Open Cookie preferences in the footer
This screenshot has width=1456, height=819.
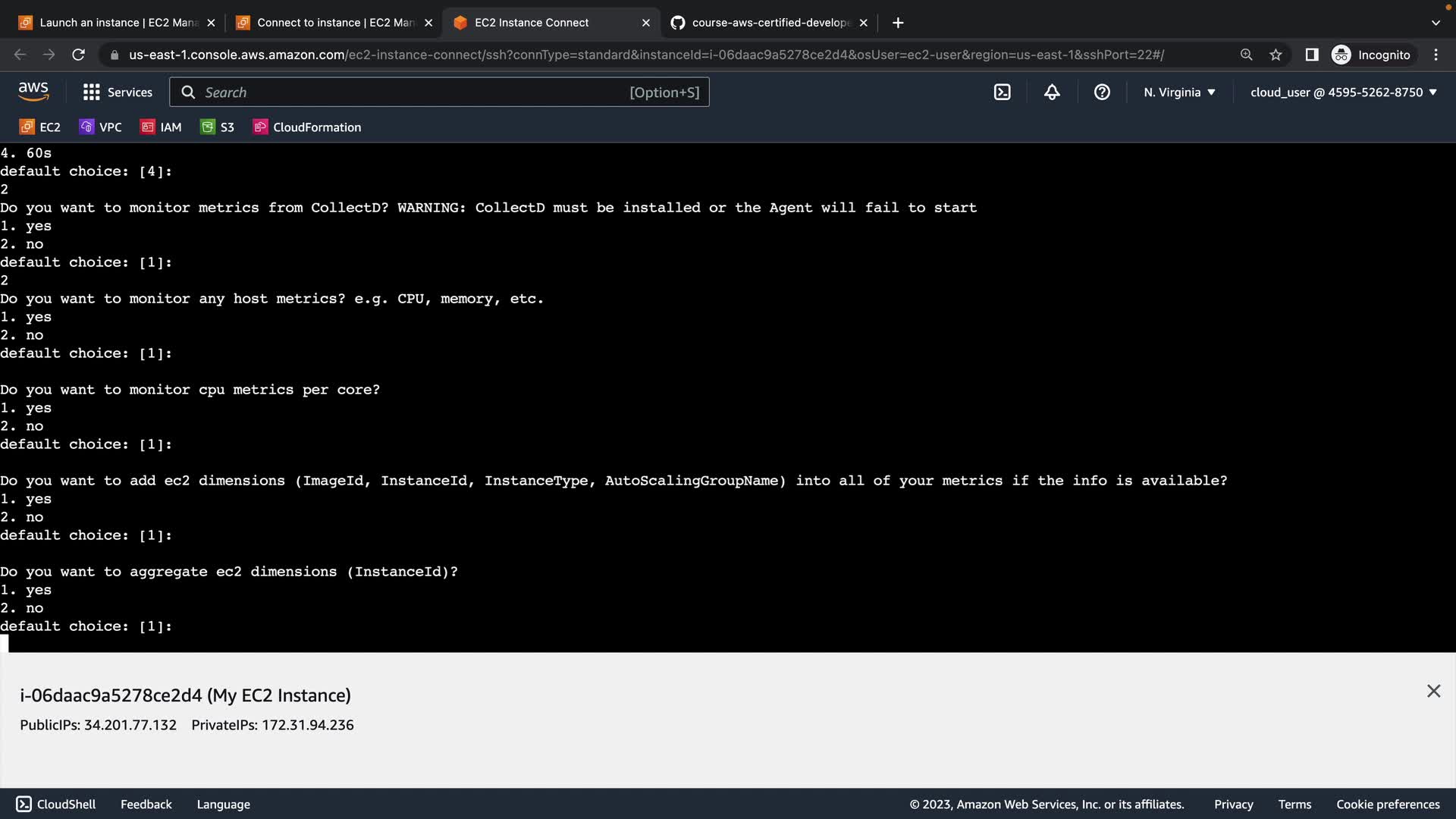[1387, 805]
